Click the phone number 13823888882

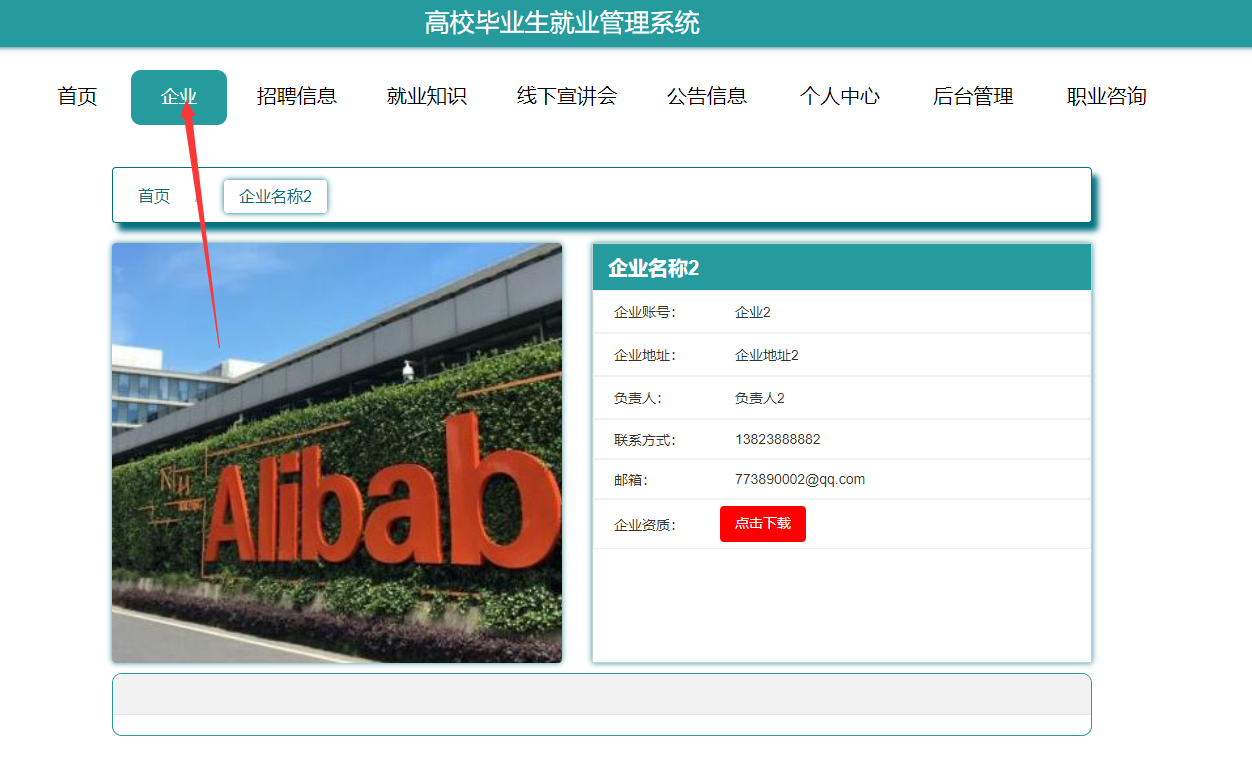[x=778, y=439]
